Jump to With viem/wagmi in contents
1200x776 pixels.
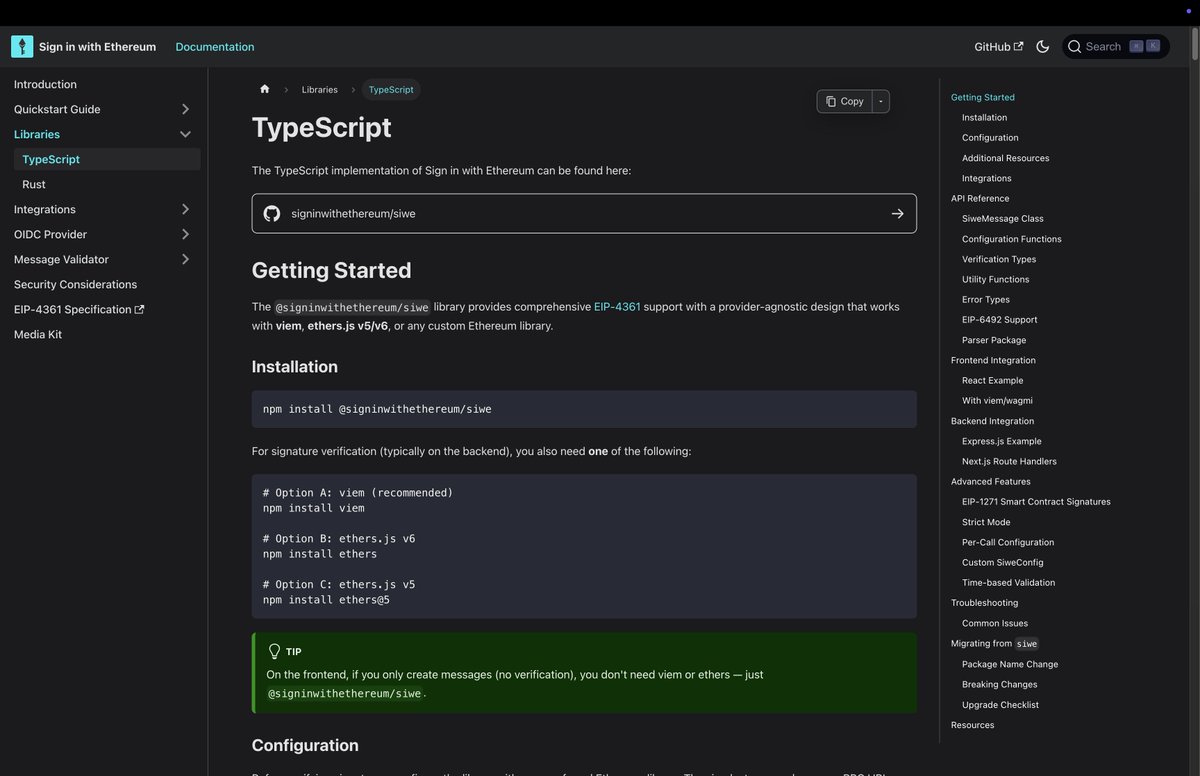coord(997,401)
